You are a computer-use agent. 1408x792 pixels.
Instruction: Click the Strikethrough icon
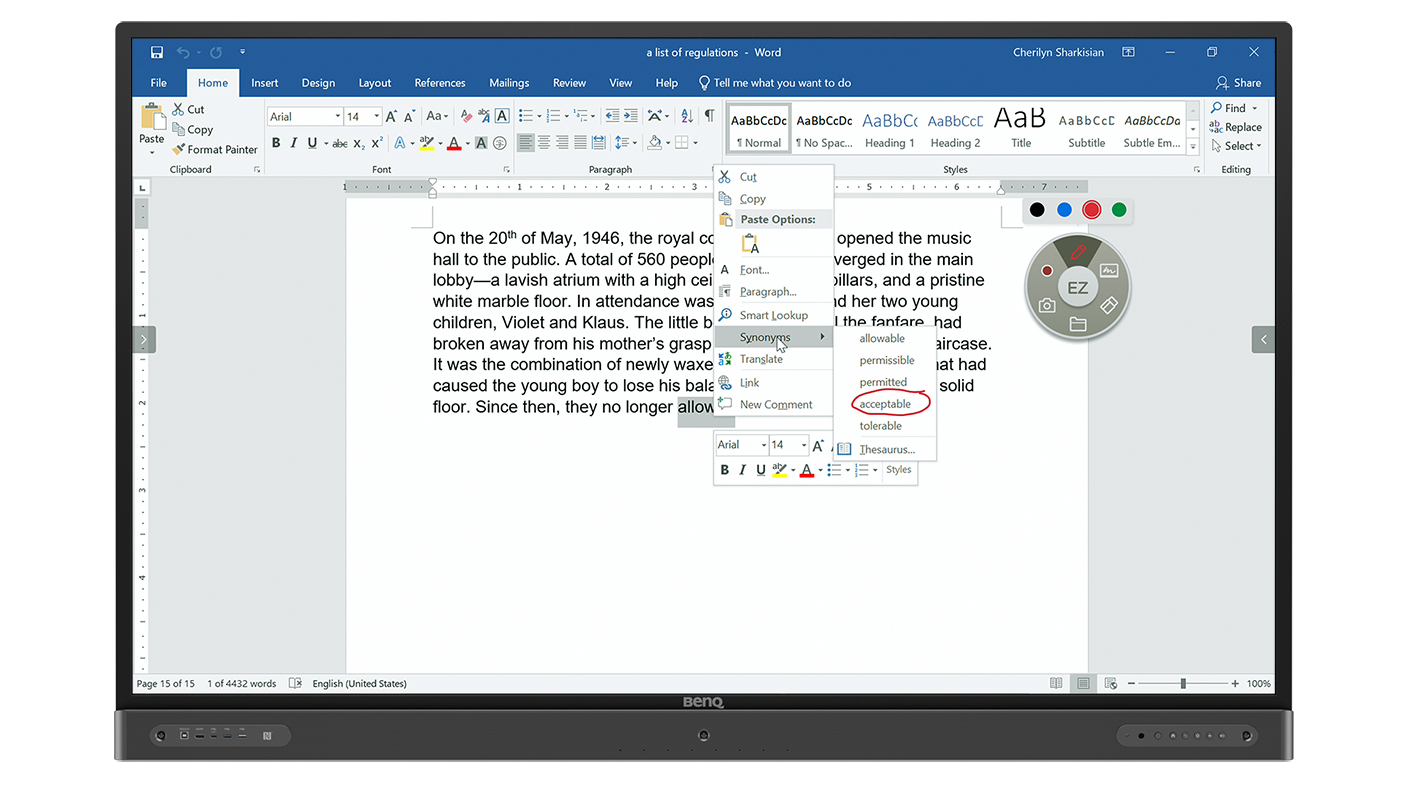point(339,143)
